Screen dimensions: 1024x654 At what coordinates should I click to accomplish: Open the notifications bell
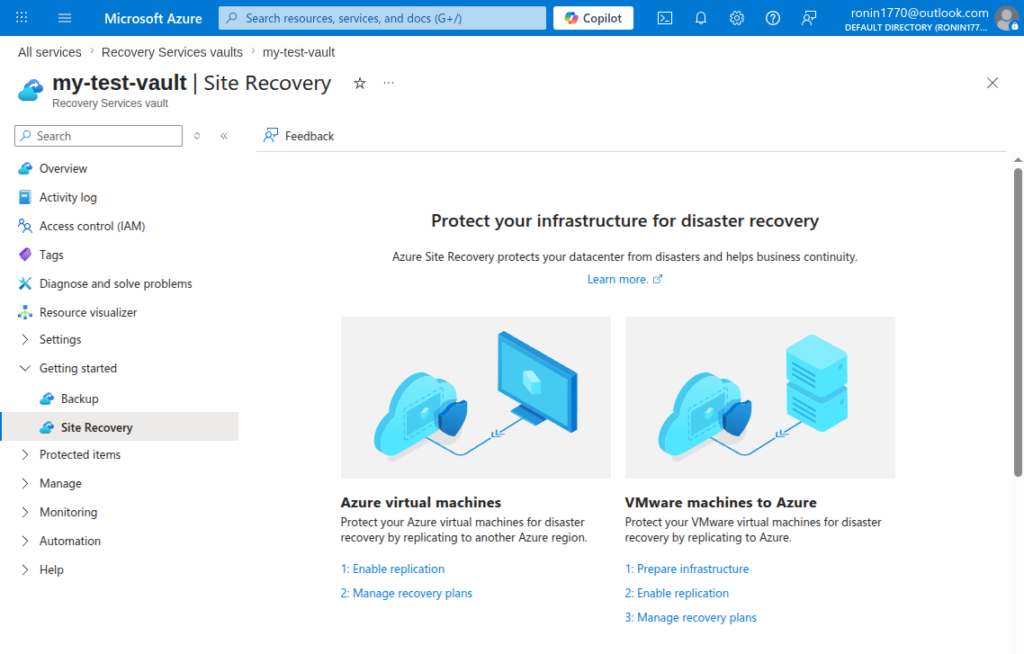pyautogui.click(x=701, y=18)
